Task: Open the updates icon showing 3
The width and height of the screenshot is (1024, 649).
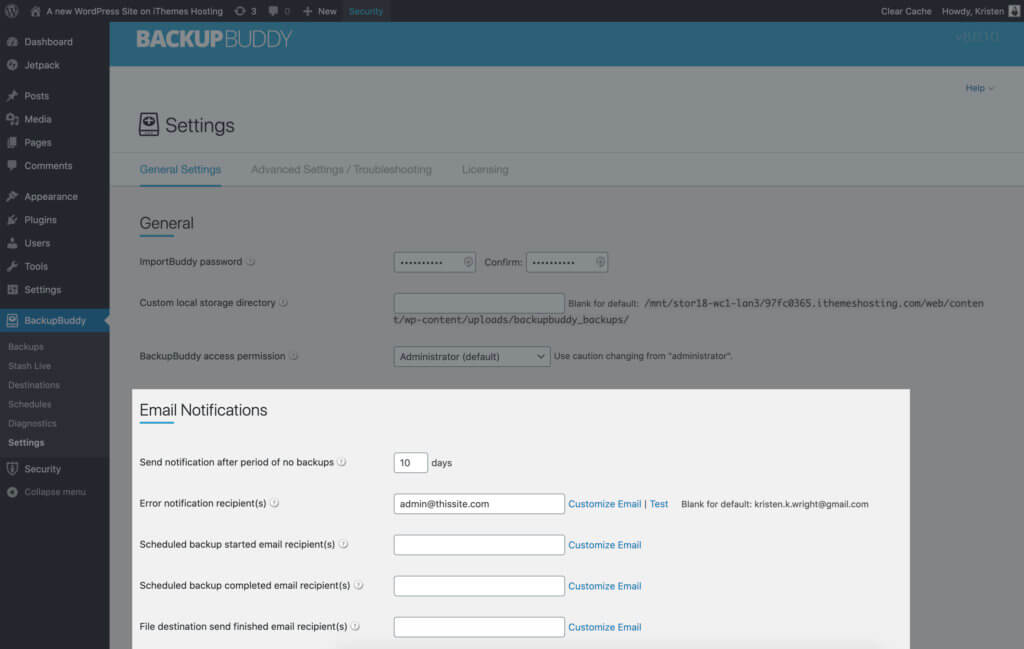Action: [x=240, y=11]
